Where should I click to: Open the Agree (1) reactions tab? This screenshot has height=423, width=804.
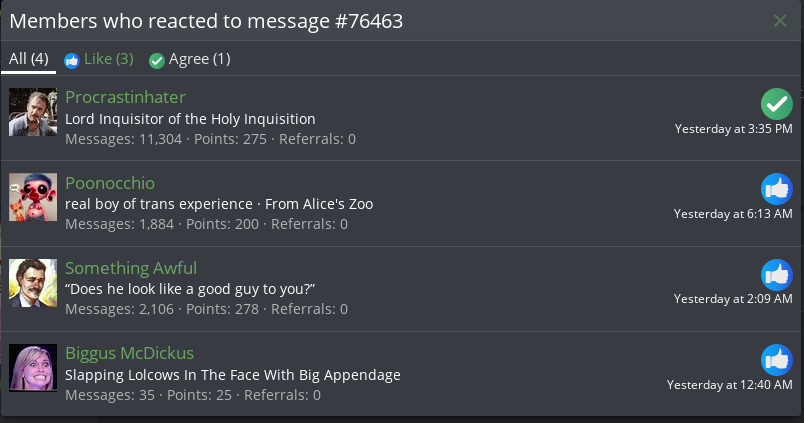click(189, 59)
